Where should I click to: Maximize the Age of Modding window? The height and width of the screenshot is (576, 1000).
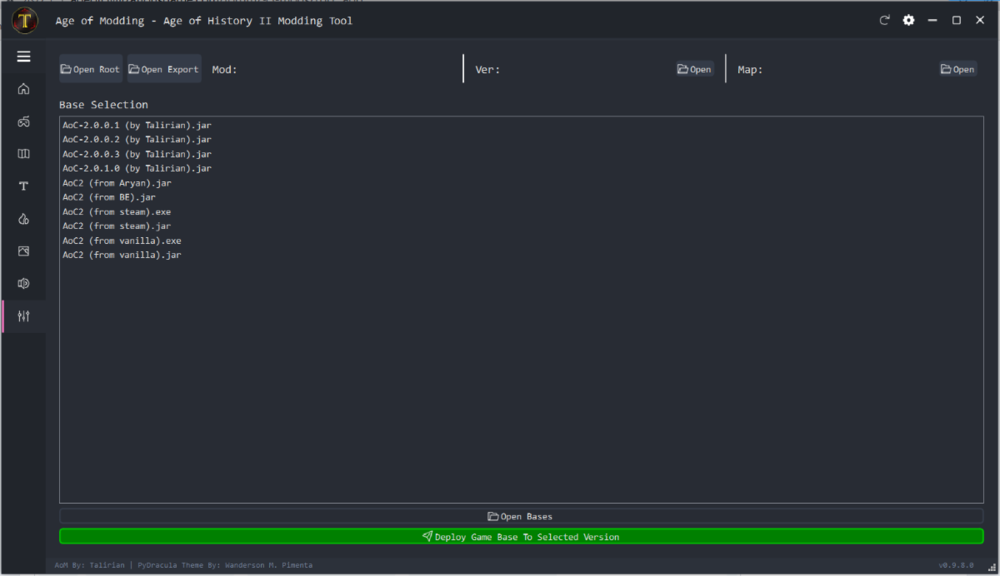(956, 20)
